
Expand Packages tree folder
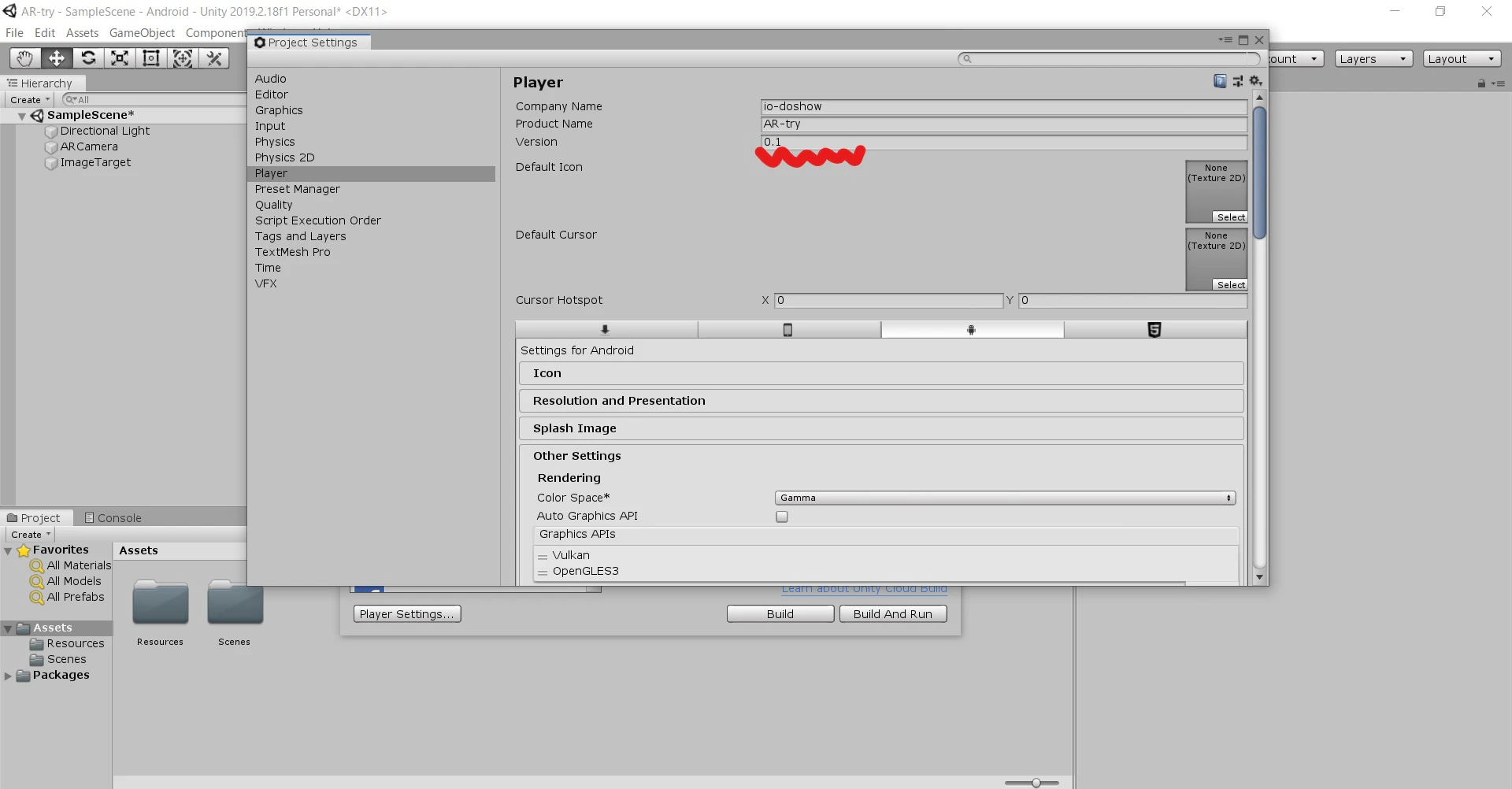point(8,676)
